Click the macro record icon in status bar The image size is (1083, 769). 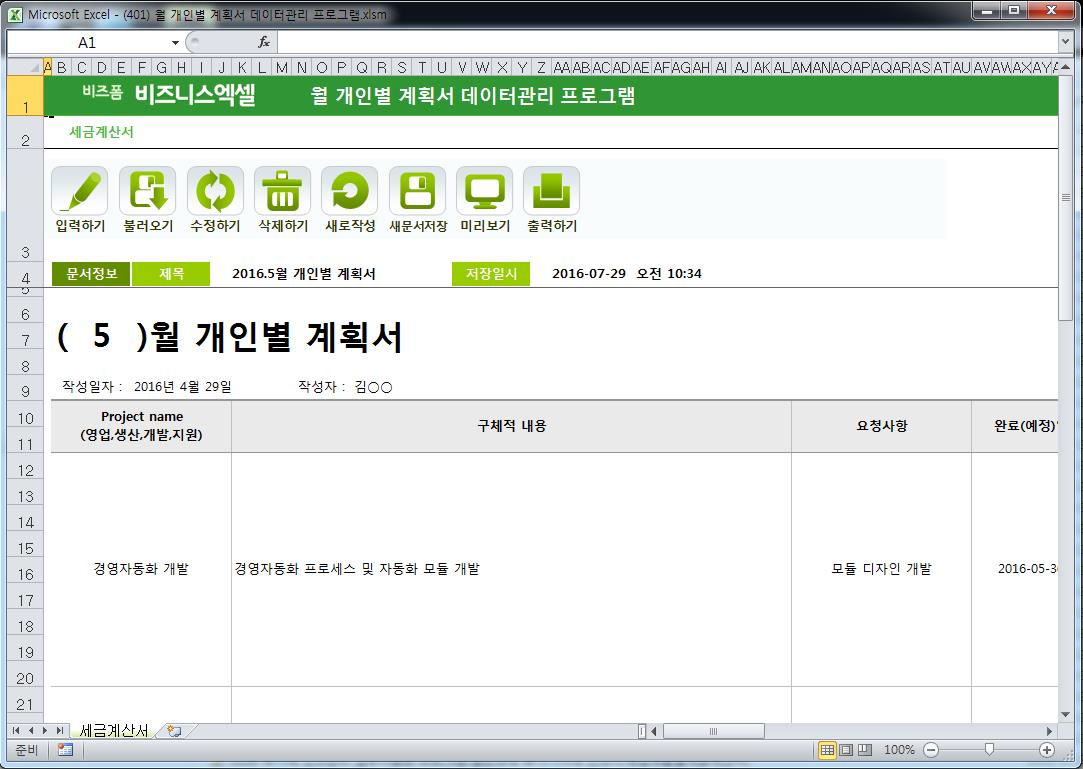coord(66,750)
